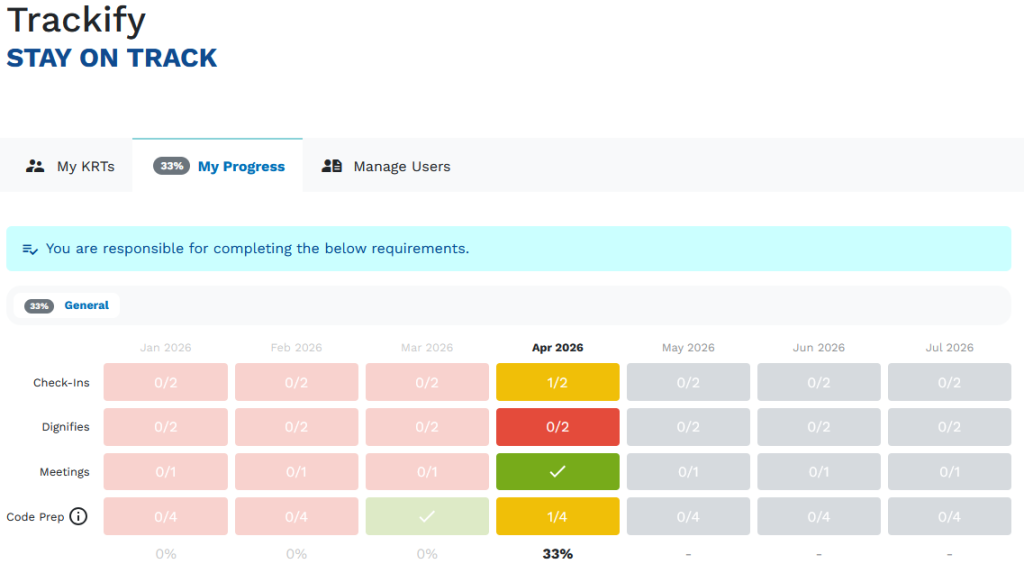Click the Trackify title
This screenshot has width=1024, height=582.
76,20
